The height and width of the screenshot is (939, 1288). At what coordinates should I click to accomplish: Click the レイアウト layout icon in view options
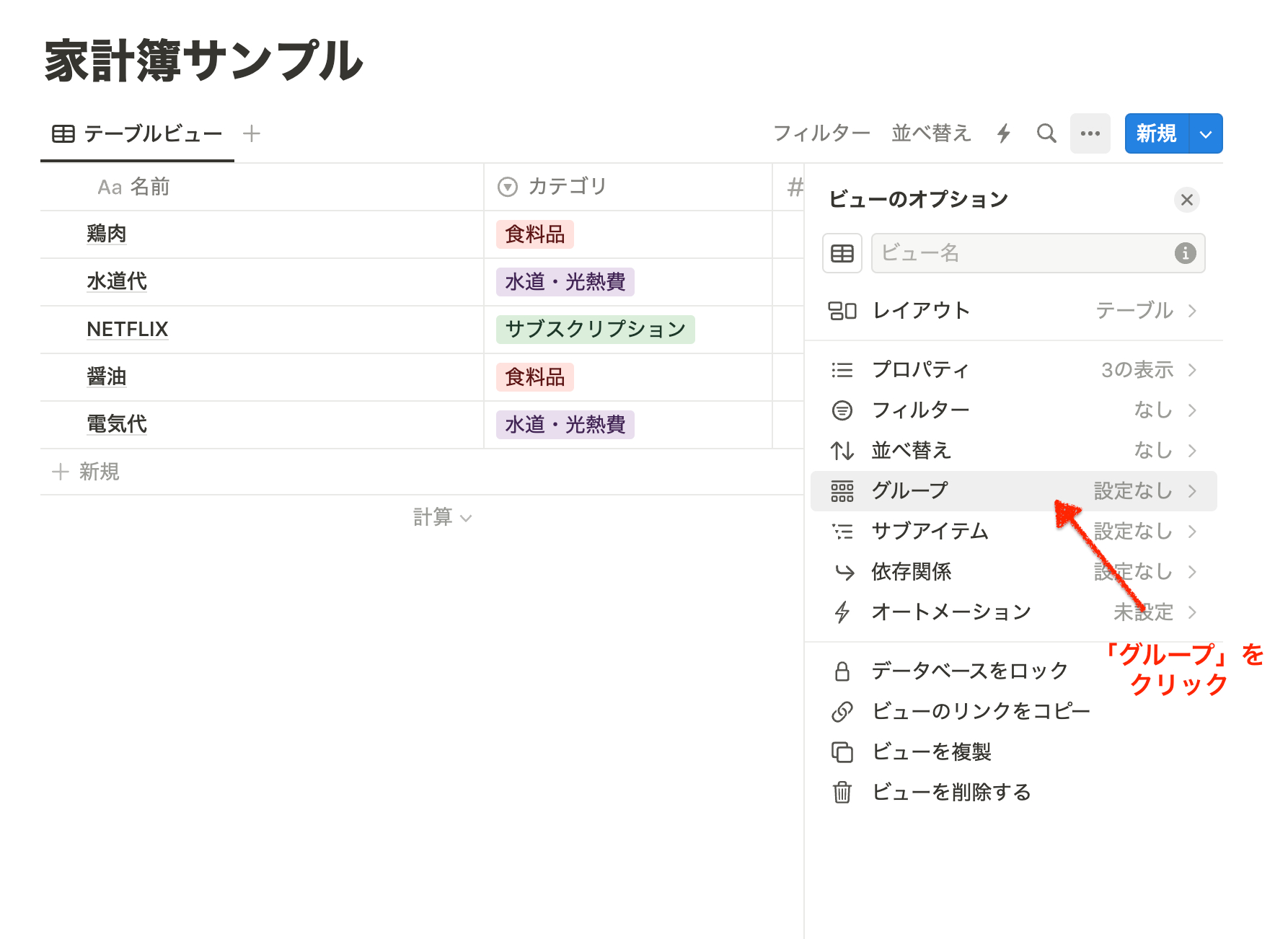point(842,311)
